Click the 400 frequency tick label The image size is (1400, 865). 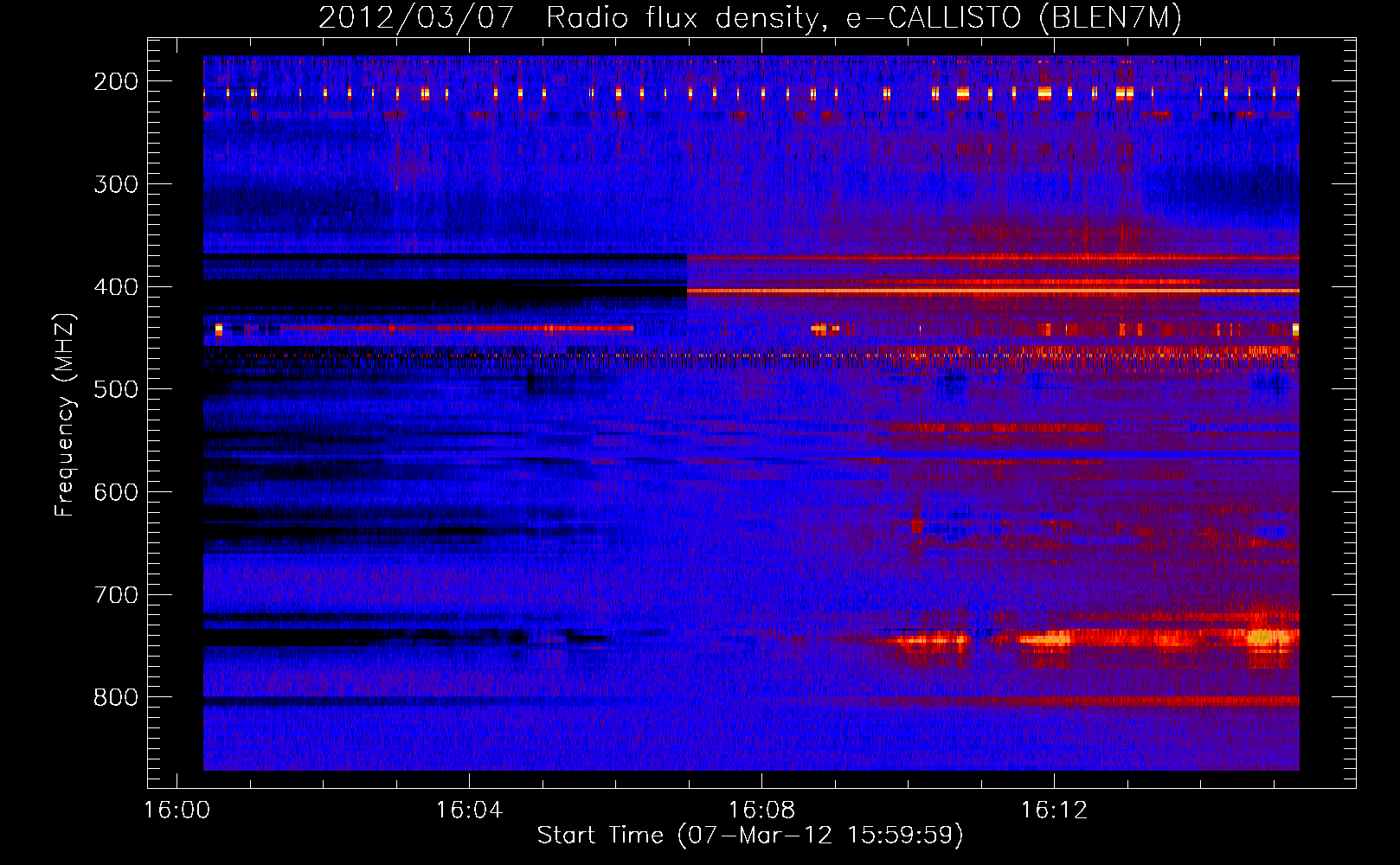coord(116,287)
